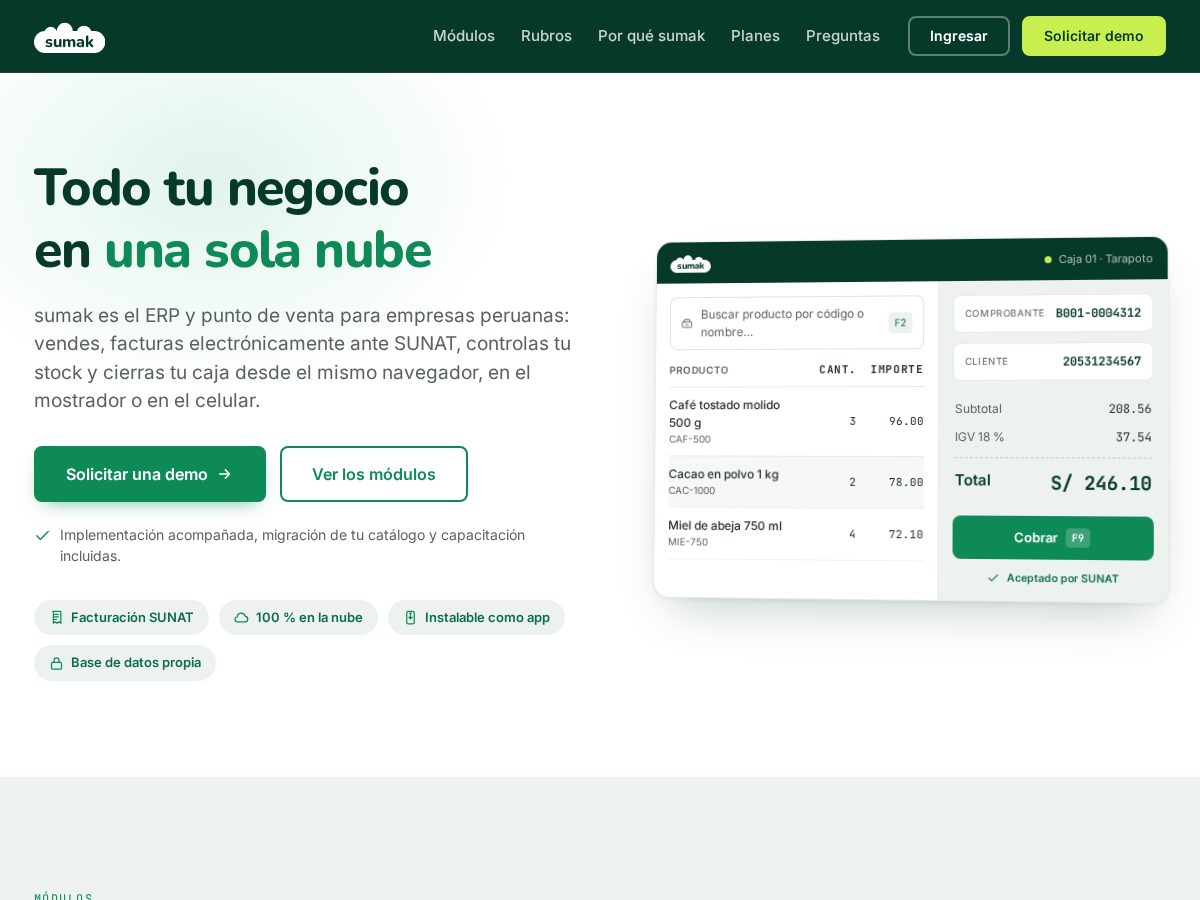Click the Subtotal 208.56 value

pos(1130,409)
